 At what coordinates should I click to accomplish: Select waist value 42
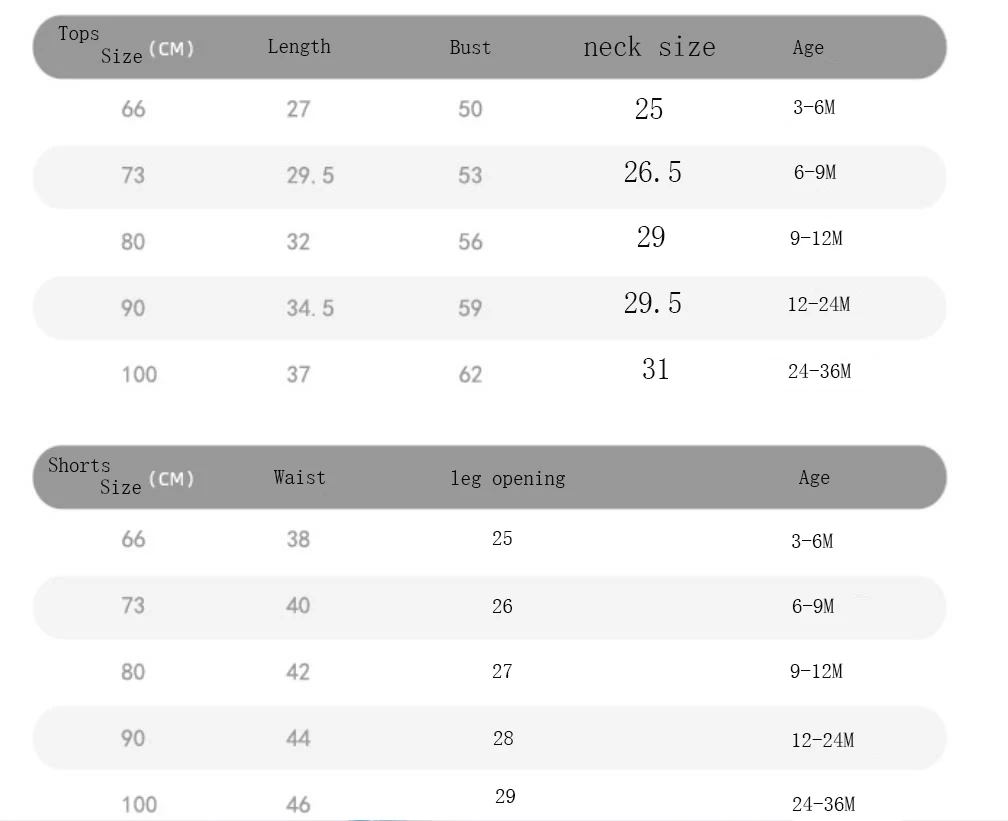pyautogui.click(x=298, y=672)
